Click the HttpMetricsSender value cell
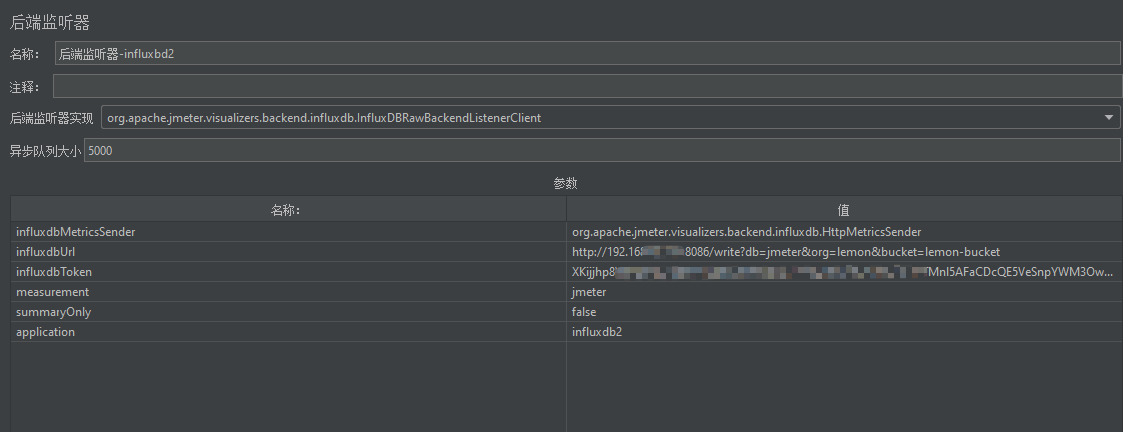This screenshot has width=1123, height=432. pyautogui.click(x=844, y=231)
